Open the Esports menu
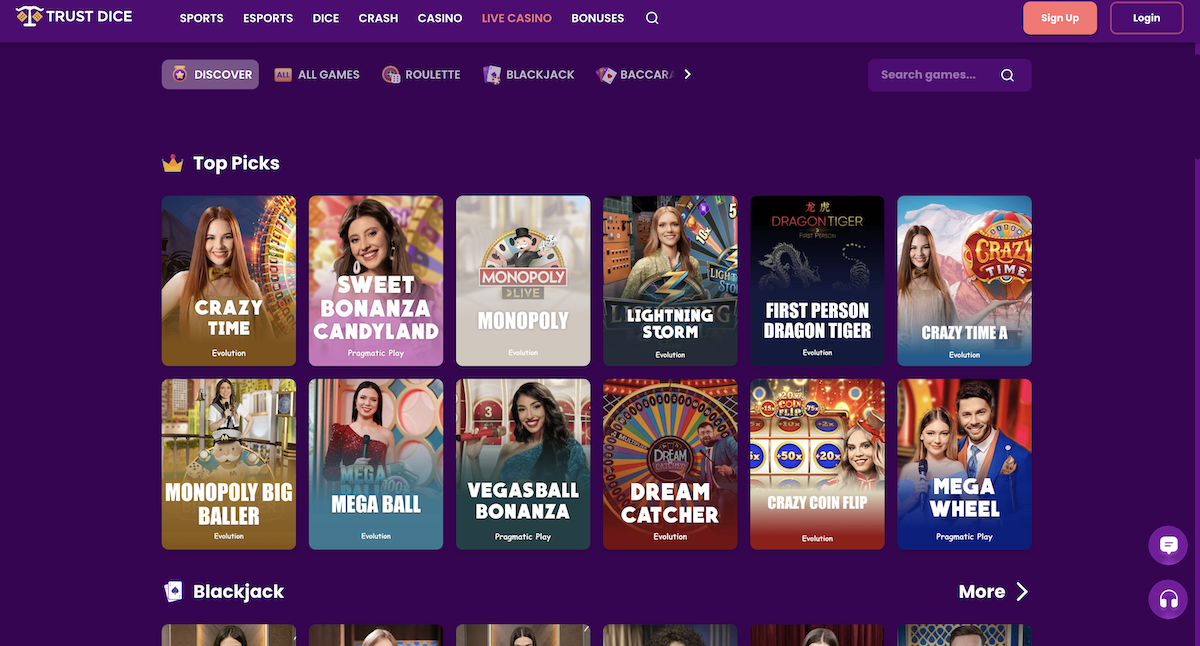The width and height of the screenshot is (1200, 646). point(268,18)
